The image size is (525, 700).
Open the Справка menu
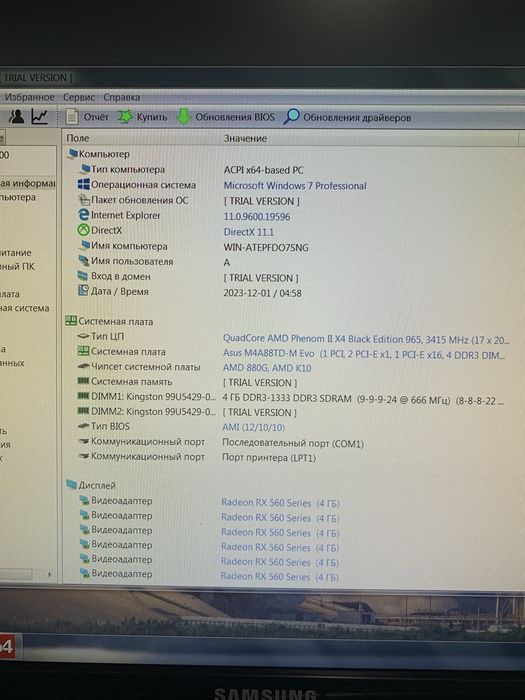tap(121, 97)
